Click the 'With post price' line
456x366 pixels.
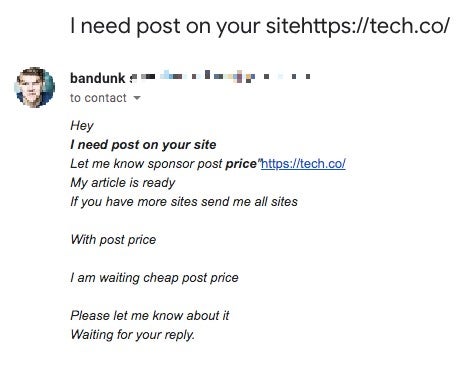pyautogui.click(x=113, y=240)
